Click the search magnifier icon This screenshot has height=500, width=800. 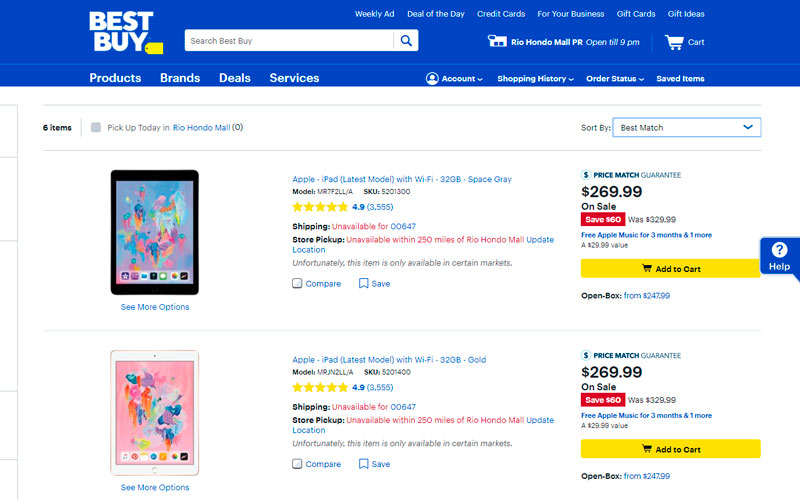tap(406, 41)
